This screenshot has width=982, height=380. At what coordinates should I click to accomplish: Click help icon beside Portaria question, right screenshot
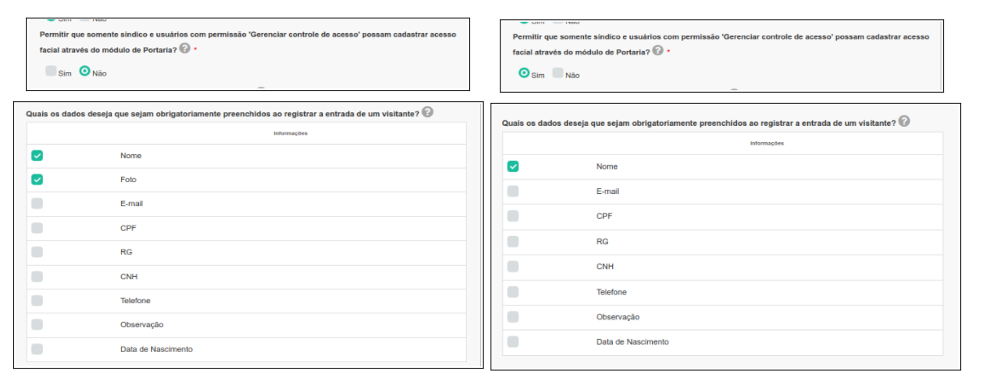658,51
